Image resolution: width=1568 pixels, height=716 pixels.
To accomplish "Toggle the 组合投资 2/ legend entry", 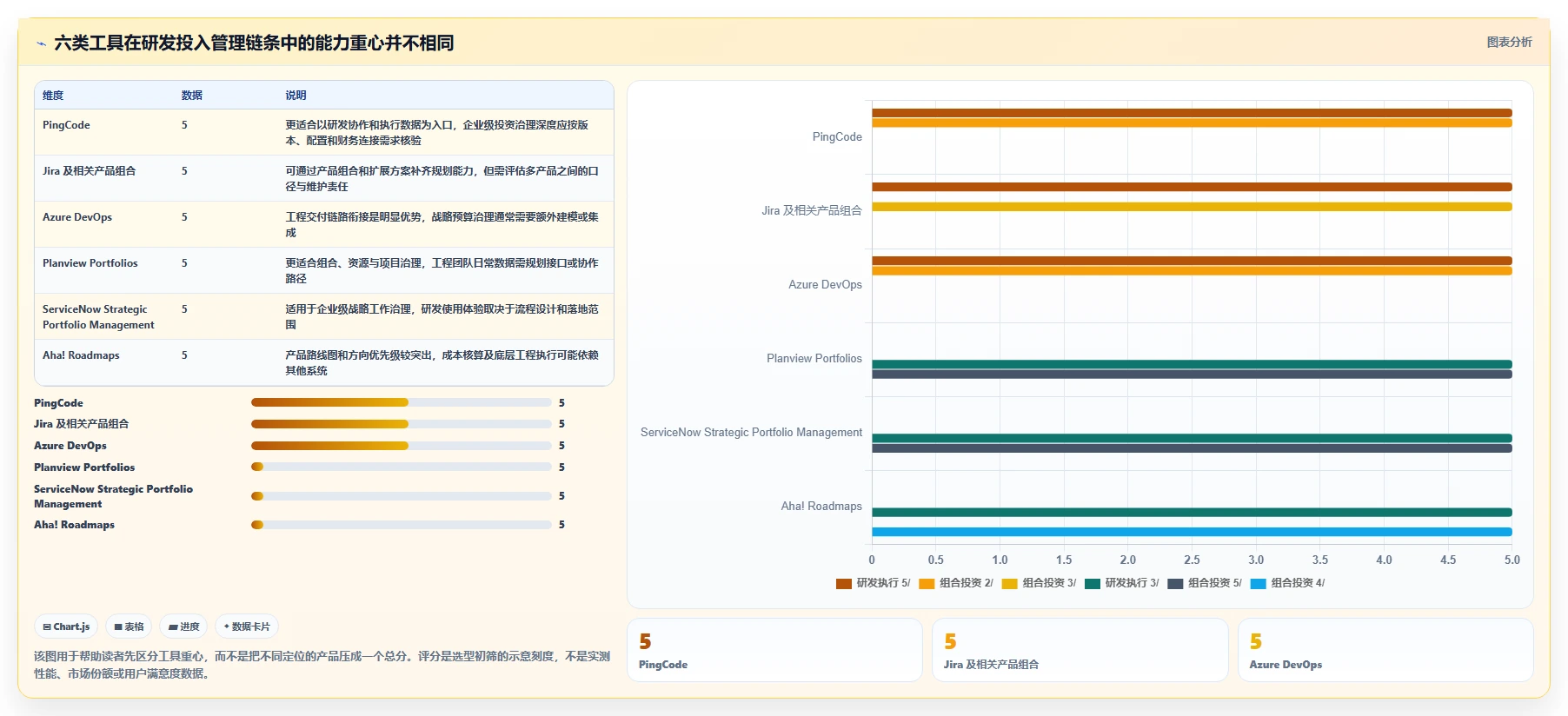I will point(956,583).
